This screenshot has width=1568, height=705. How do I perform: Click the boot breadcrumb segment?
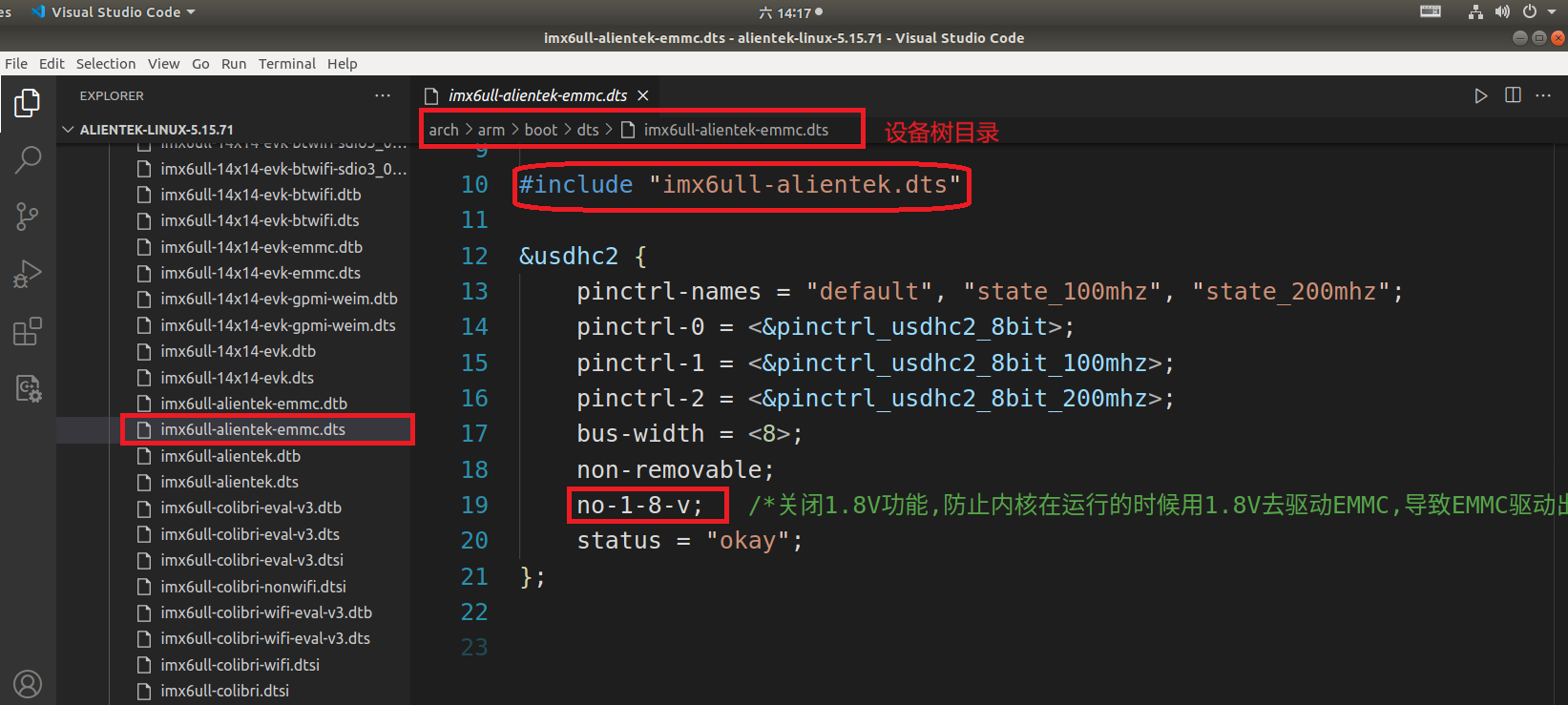point(541,130)
